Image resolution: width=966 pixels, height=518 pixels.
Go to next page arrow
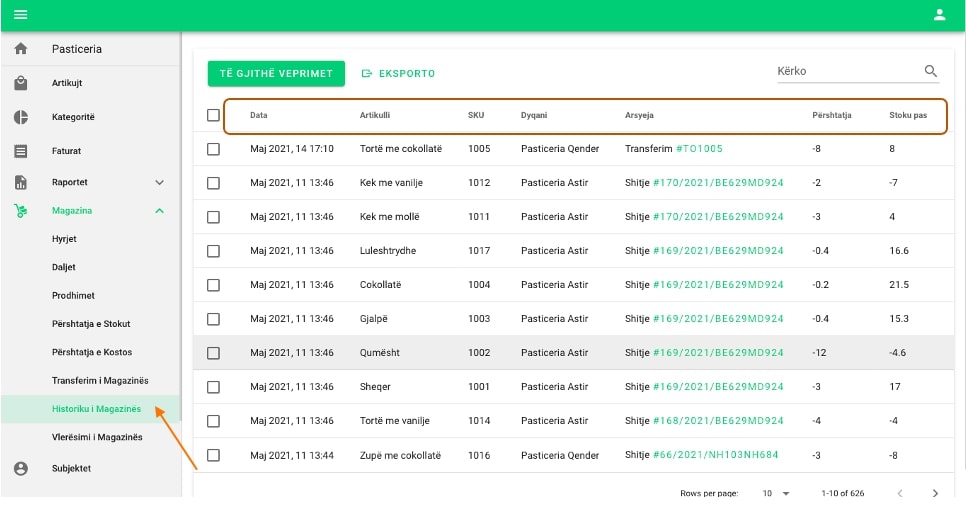pos(935,493)
